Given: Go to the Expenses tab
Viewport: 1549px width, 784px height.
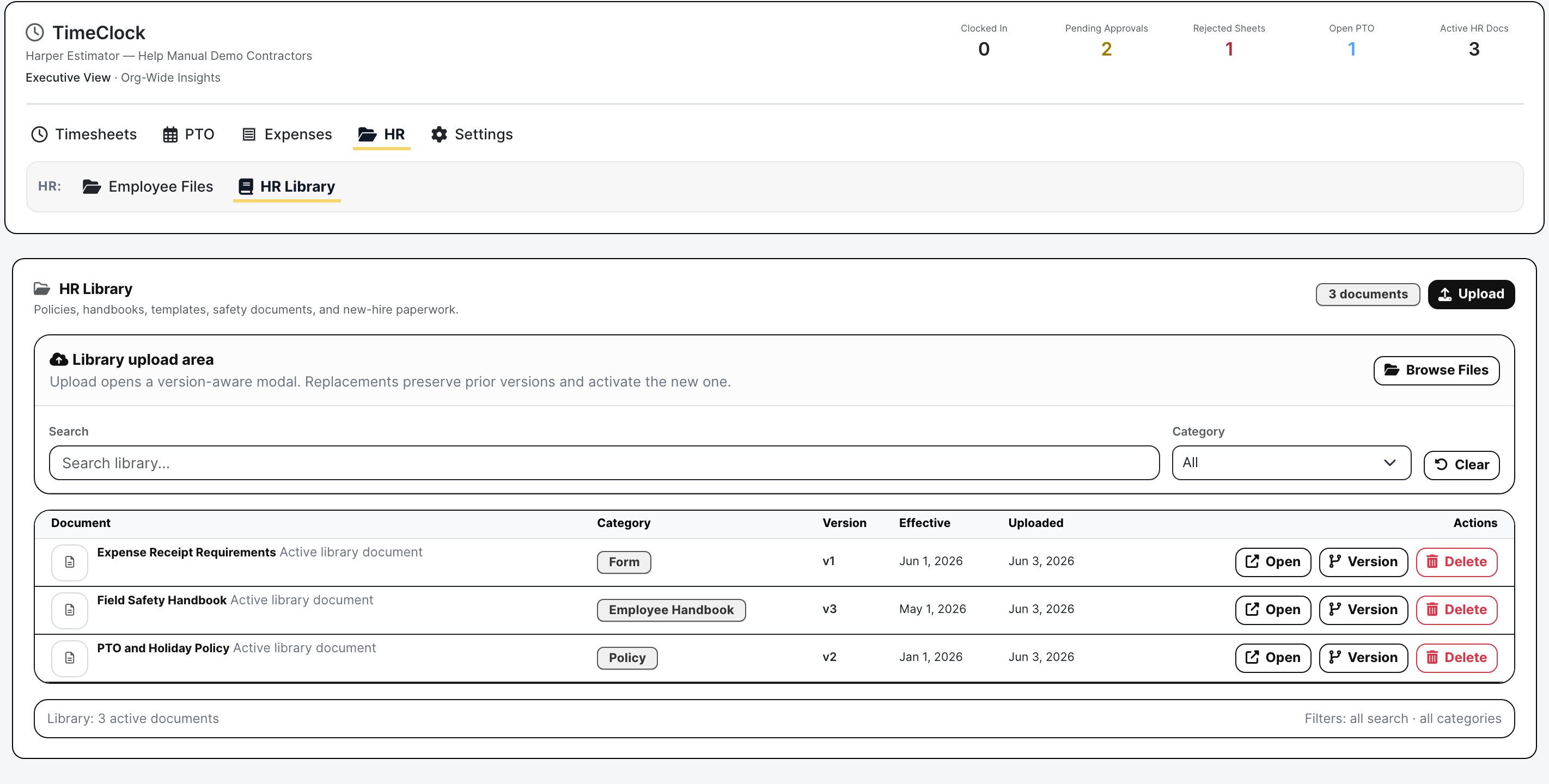Looking at the screenshot, I should click(x=286, y=134).
